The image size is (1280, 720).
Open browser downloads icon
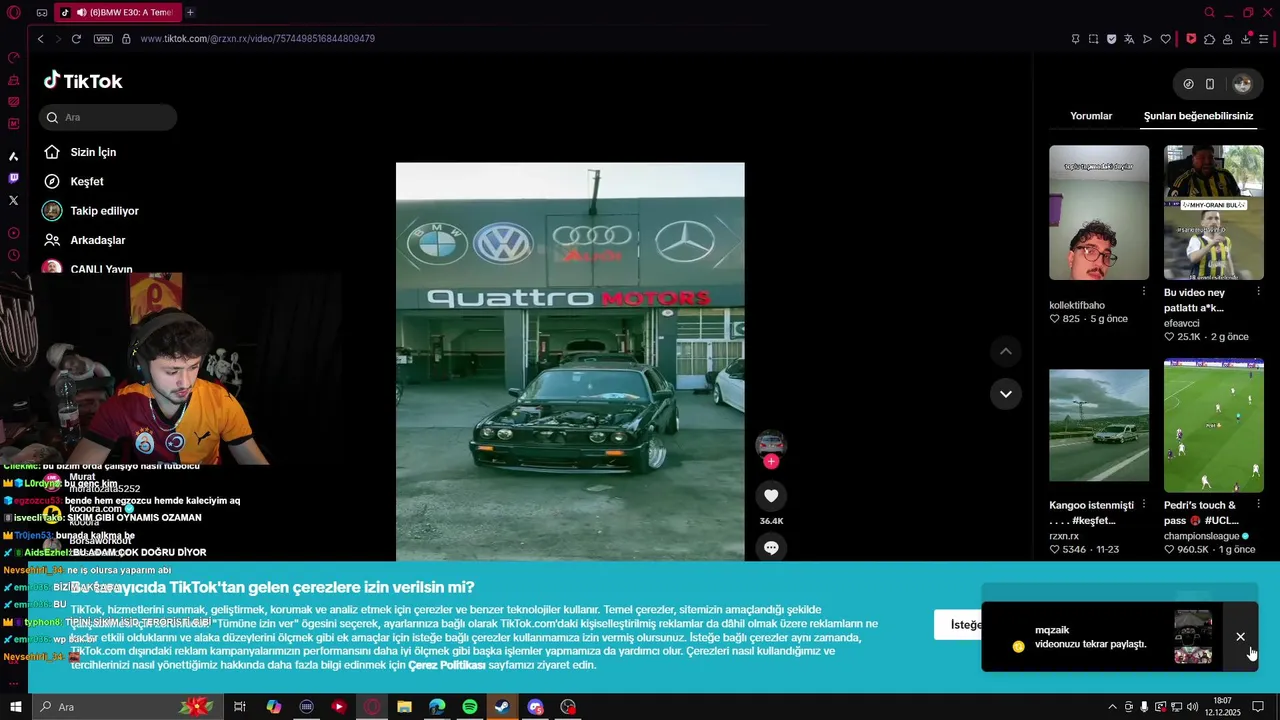coord(1246,39)
